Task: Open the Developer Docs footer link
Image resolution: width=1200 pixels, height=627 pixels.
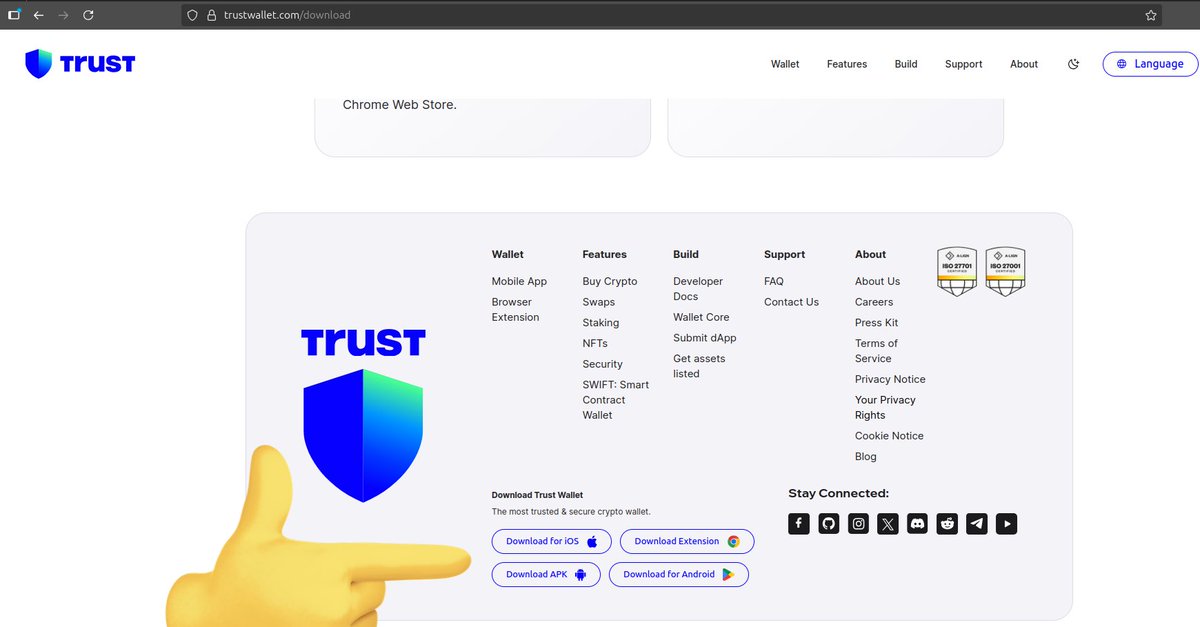Action: pyautogui.click(x=698, y=289)
